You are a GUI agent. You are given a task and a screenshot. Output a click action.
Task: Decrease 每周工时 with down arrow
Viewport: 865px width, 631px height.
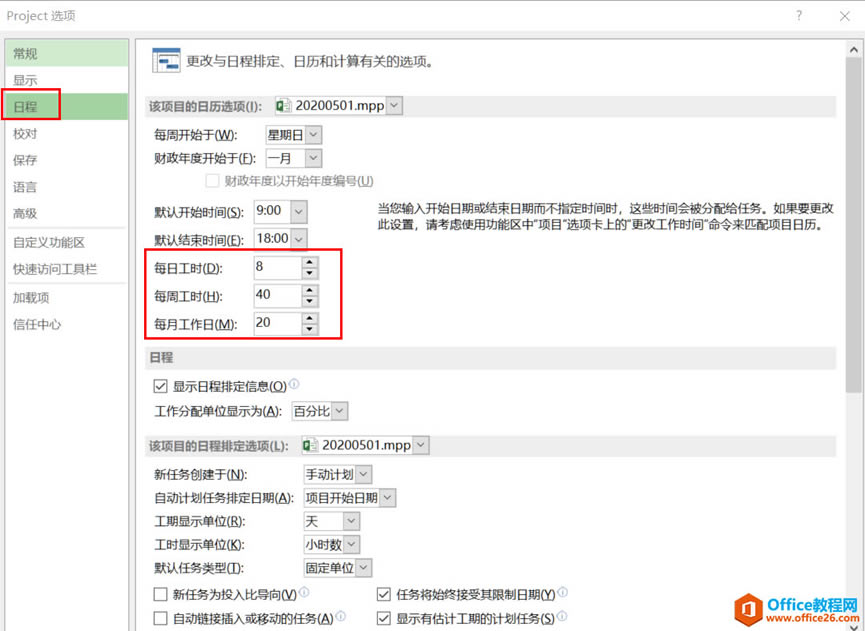click(310, 301)
